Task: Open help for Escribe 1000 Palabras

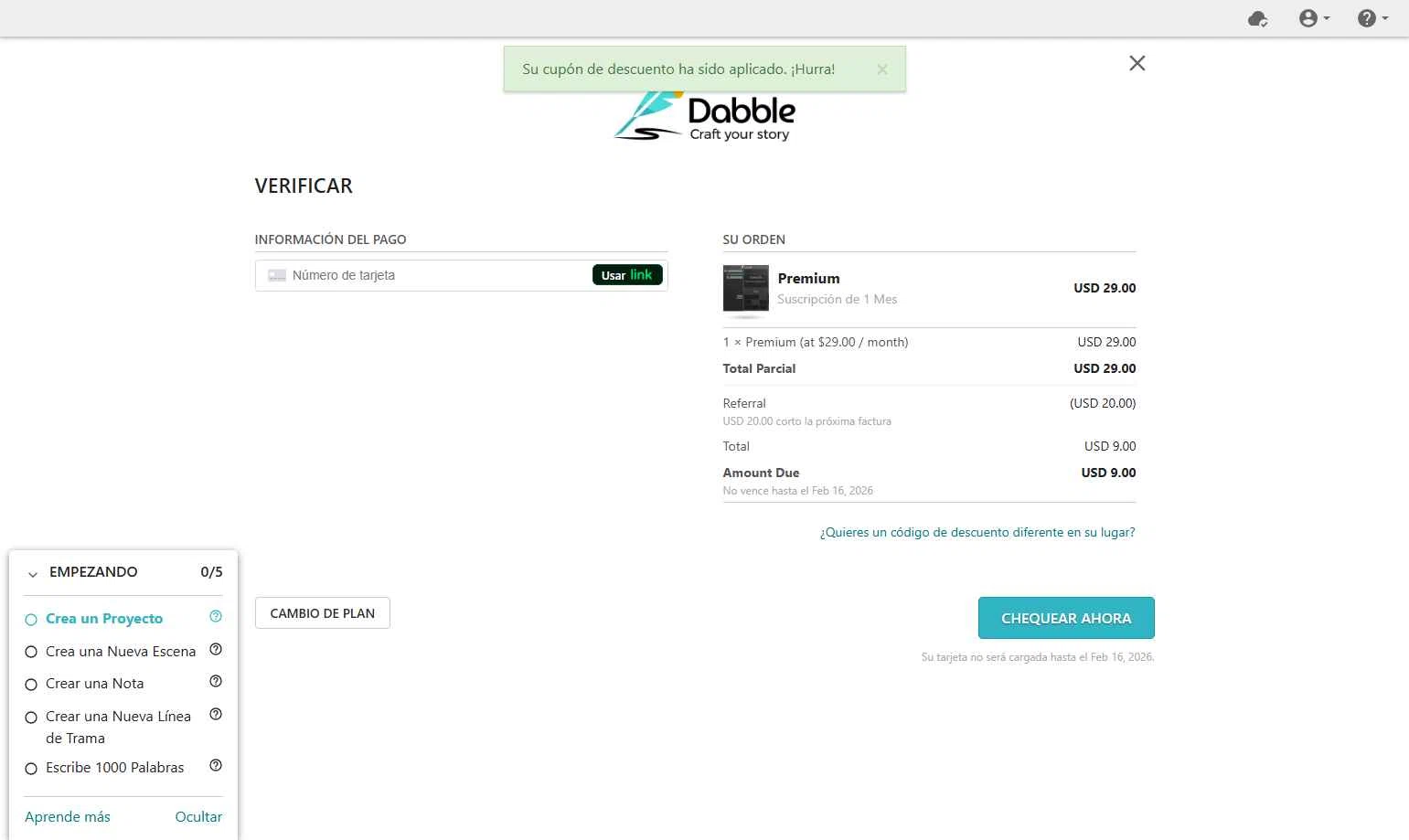Action: pyautogui.click(x=216, y=765)
